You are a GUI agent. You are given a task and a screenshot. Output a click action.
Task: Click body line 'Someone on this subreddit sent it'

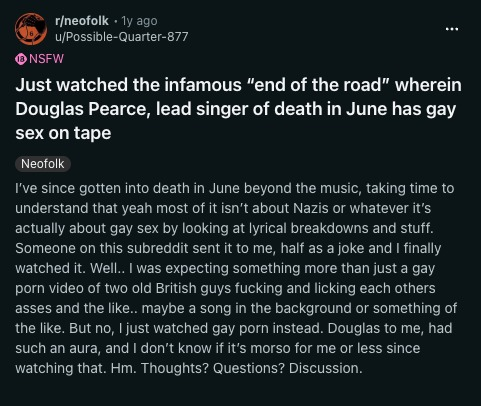pos(228,248)
